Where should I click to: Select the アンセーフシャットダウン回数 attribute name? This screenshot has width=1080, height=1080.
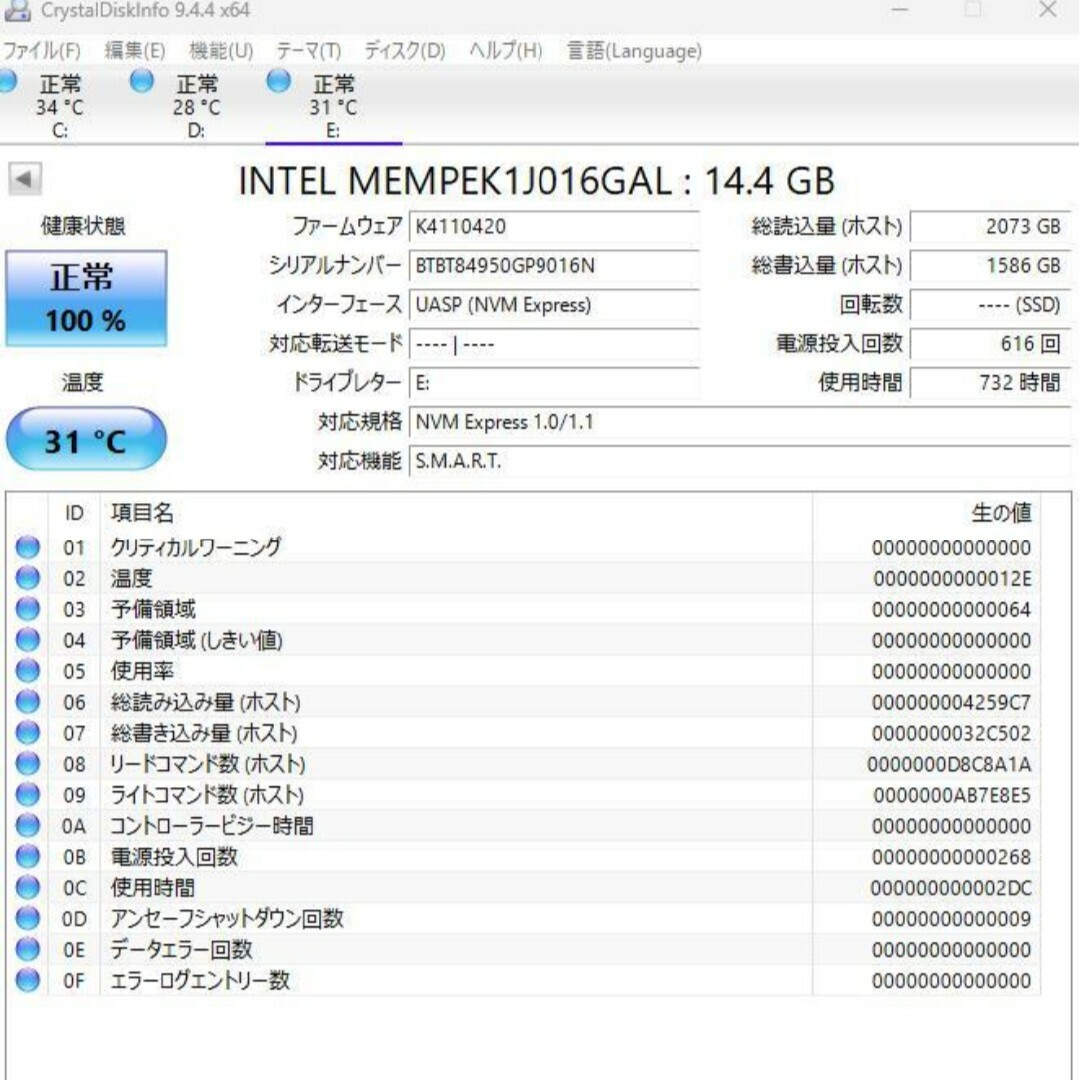[x=227, y=919]
